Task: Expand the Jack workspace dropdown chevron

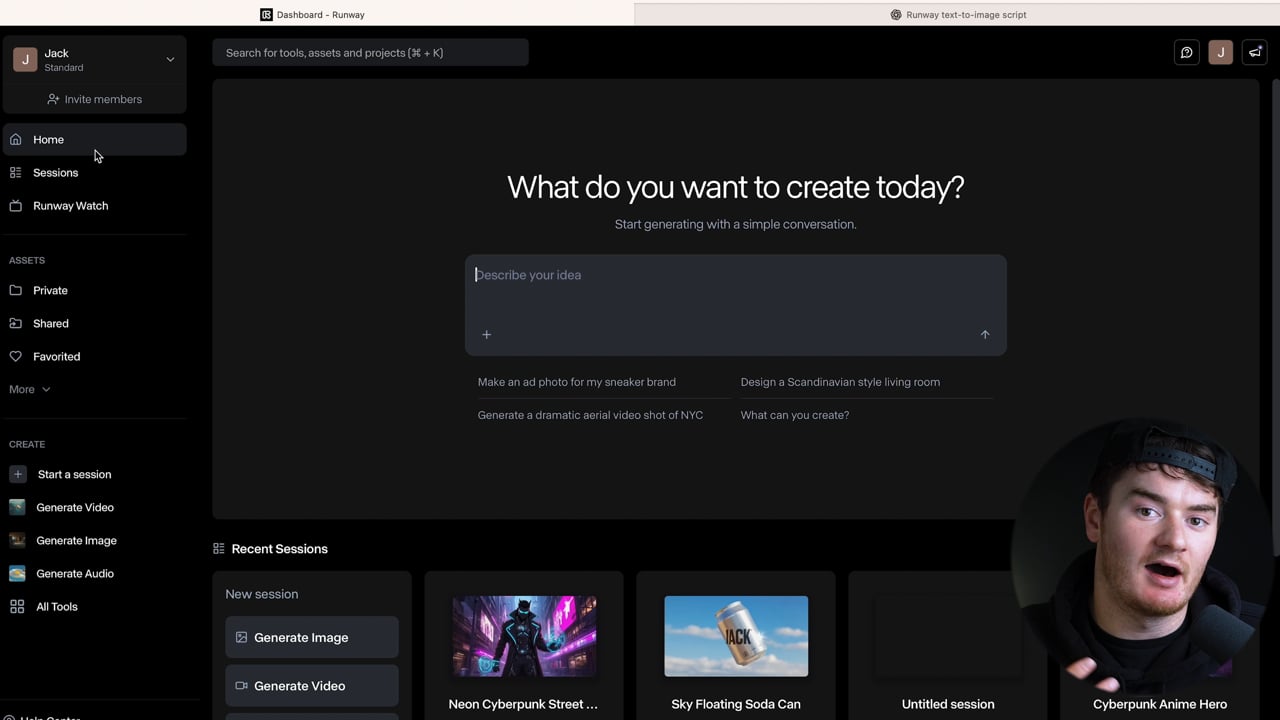Action: [x=170, y=60]
